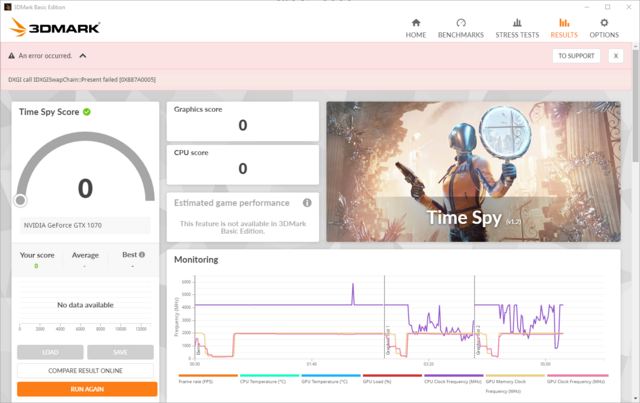Dismiss the error banner with X
Image resolution: width=640 pixels, height=403 pixels.
tap(616, 56)
